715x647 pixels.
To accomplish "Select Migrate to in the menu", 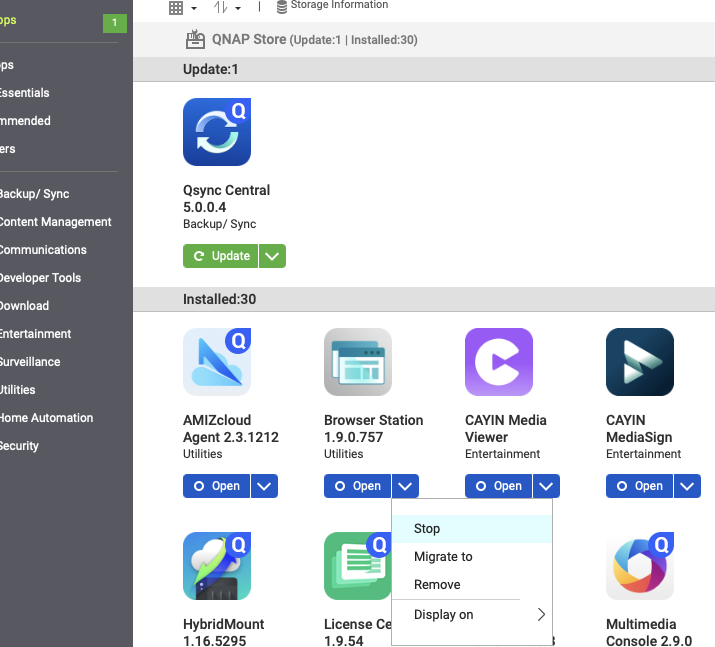I will coord(443,557).
